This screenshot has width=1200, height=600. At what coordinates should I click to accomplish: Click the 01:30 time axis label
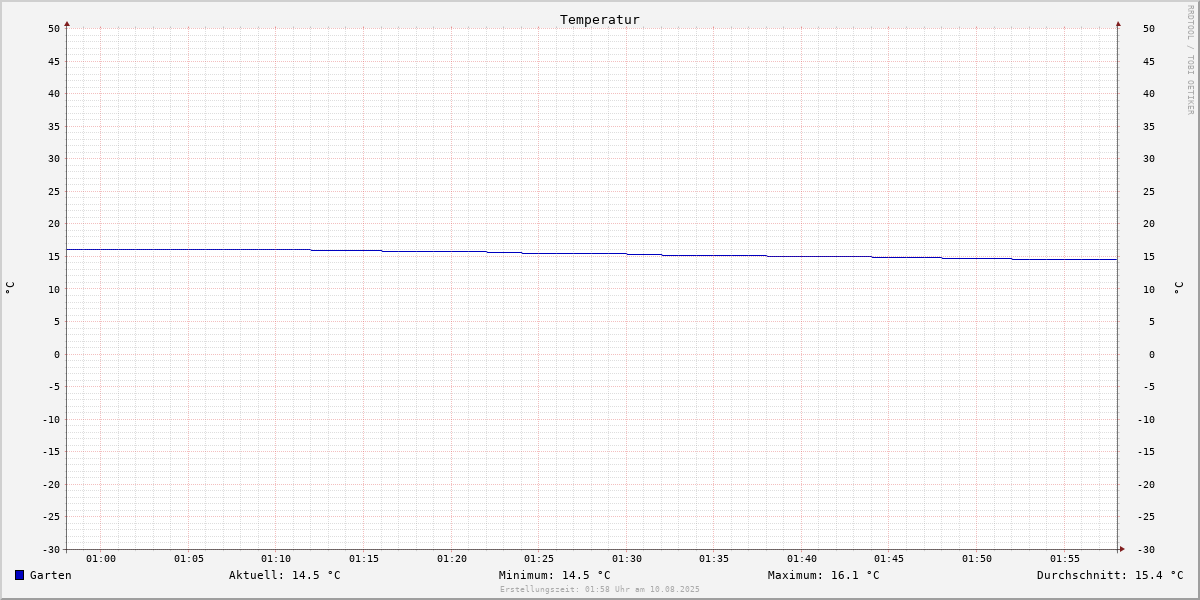click(x=627, y=559)
